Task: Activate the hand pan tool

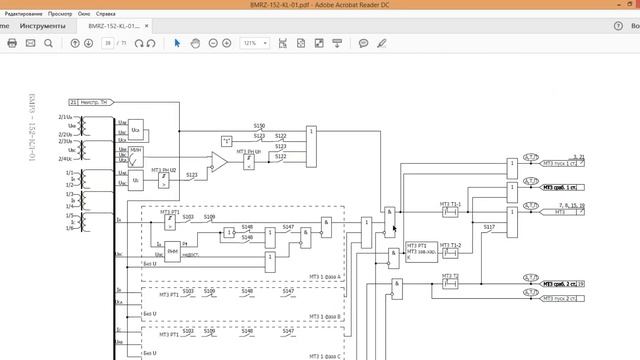Action: coord(196,43)
